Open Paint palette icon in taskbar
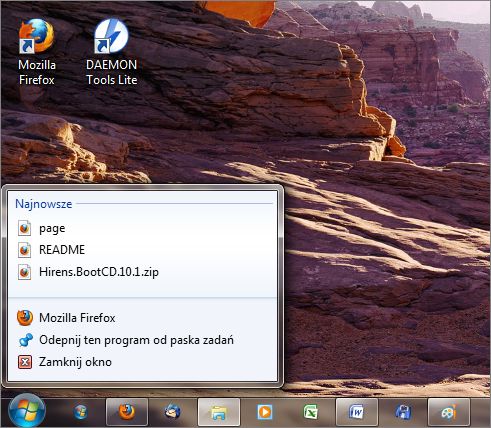 click(x=449, y=412)
